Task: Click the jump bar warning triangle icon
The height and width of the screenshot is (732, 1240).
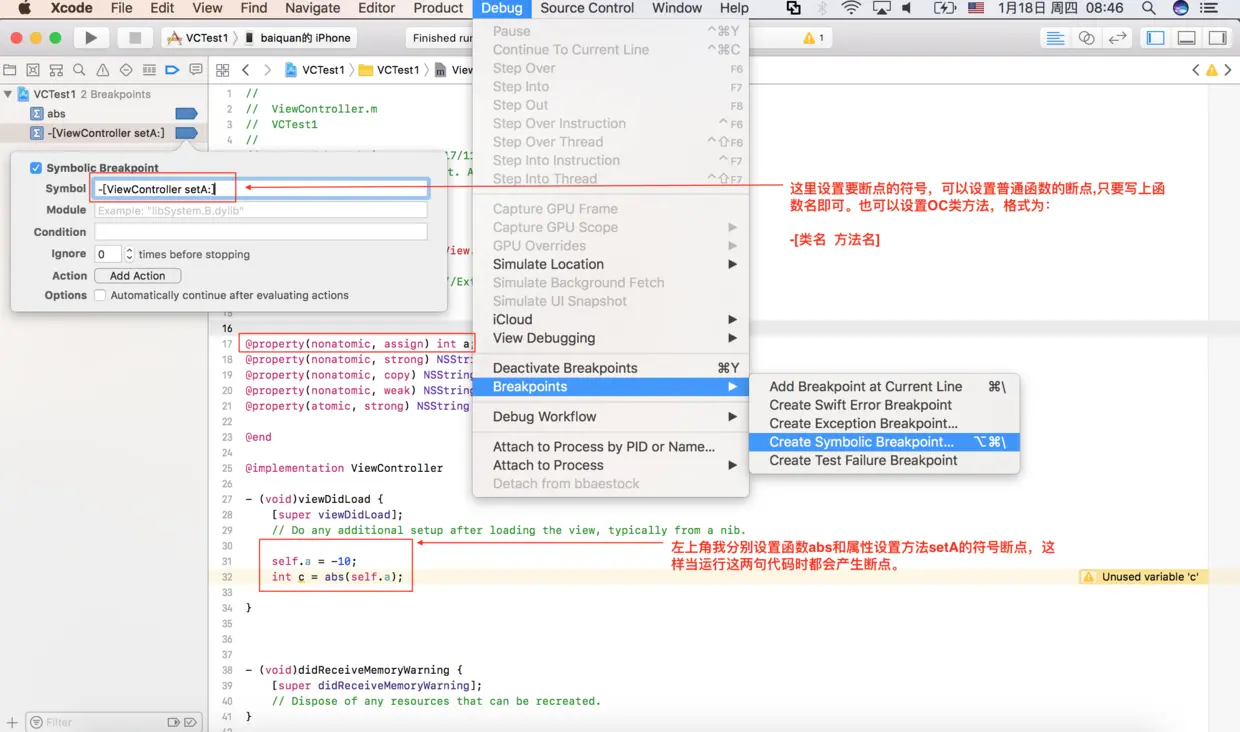Action: (x=1212, y=70)
